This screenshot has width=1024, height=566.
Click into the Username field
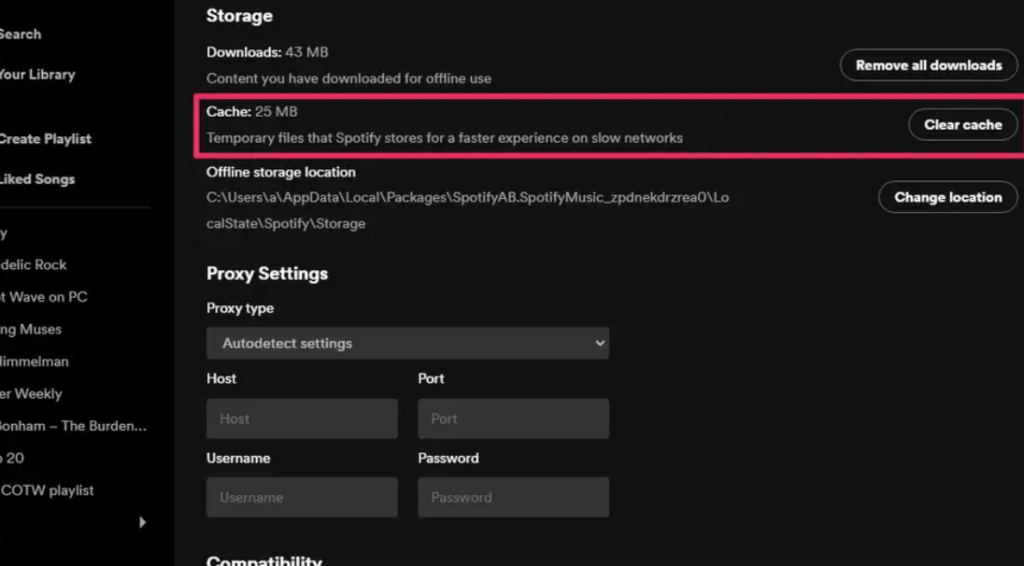tap(302, 497)
